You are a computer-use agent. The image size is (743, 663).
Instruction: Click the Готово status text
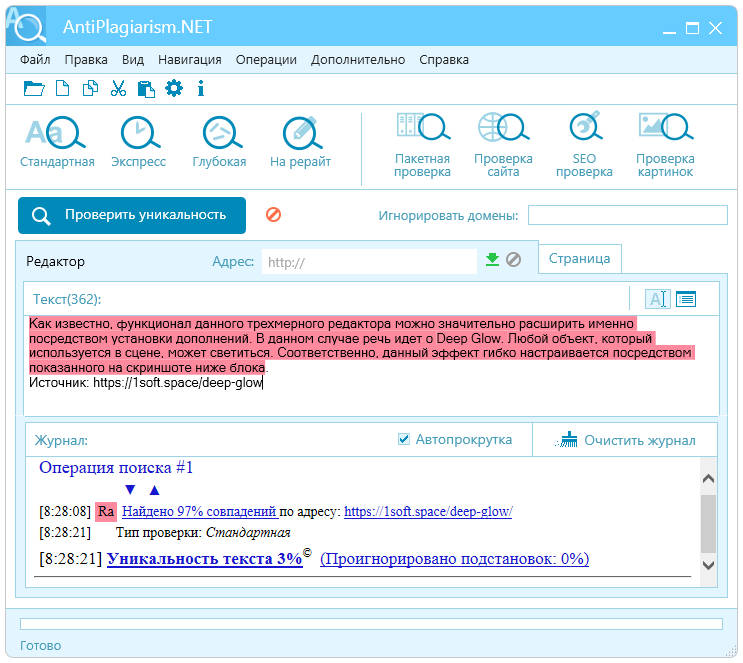40,645
